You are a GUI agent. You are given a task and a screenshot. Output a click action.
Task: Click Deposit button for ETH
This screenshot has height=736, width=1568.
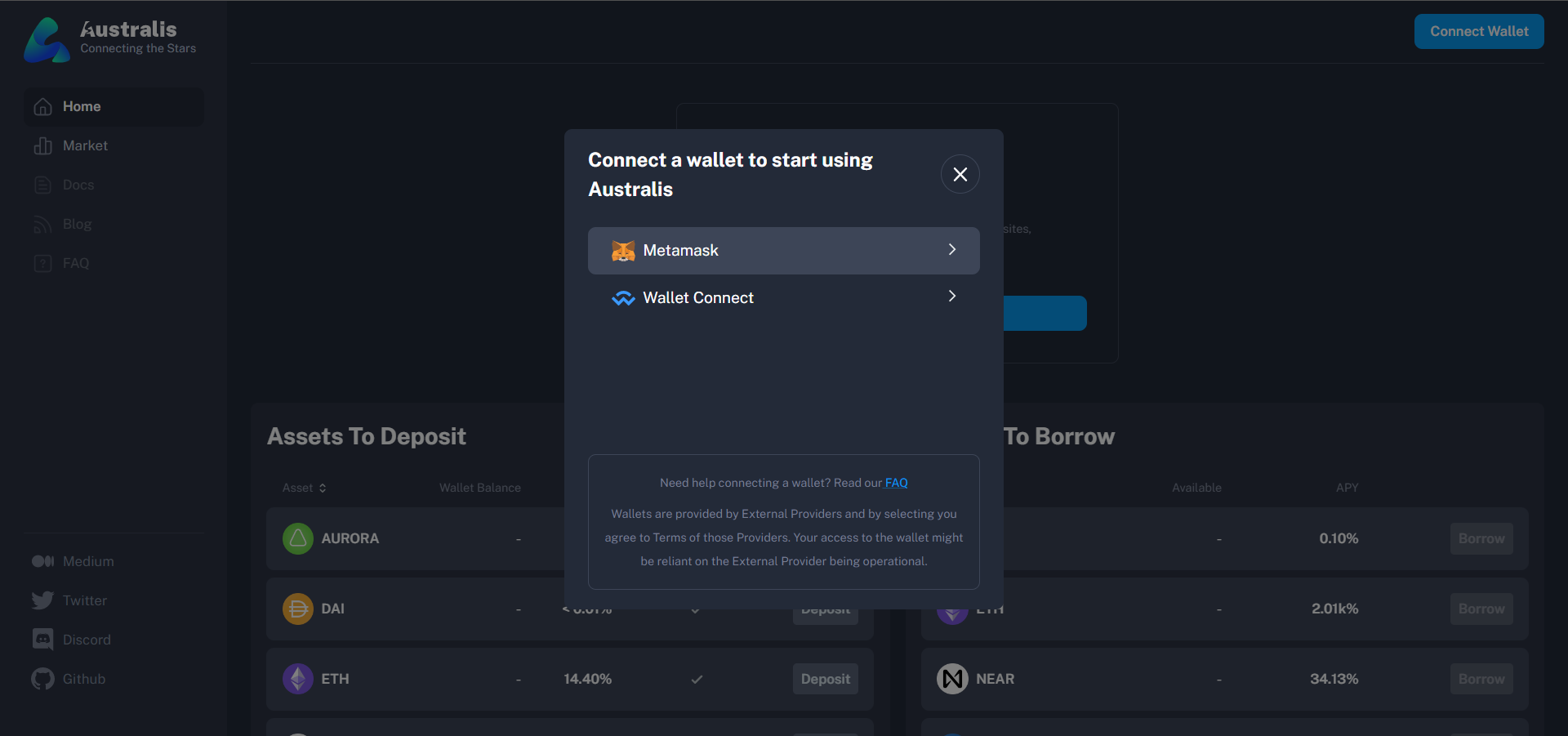826,679
